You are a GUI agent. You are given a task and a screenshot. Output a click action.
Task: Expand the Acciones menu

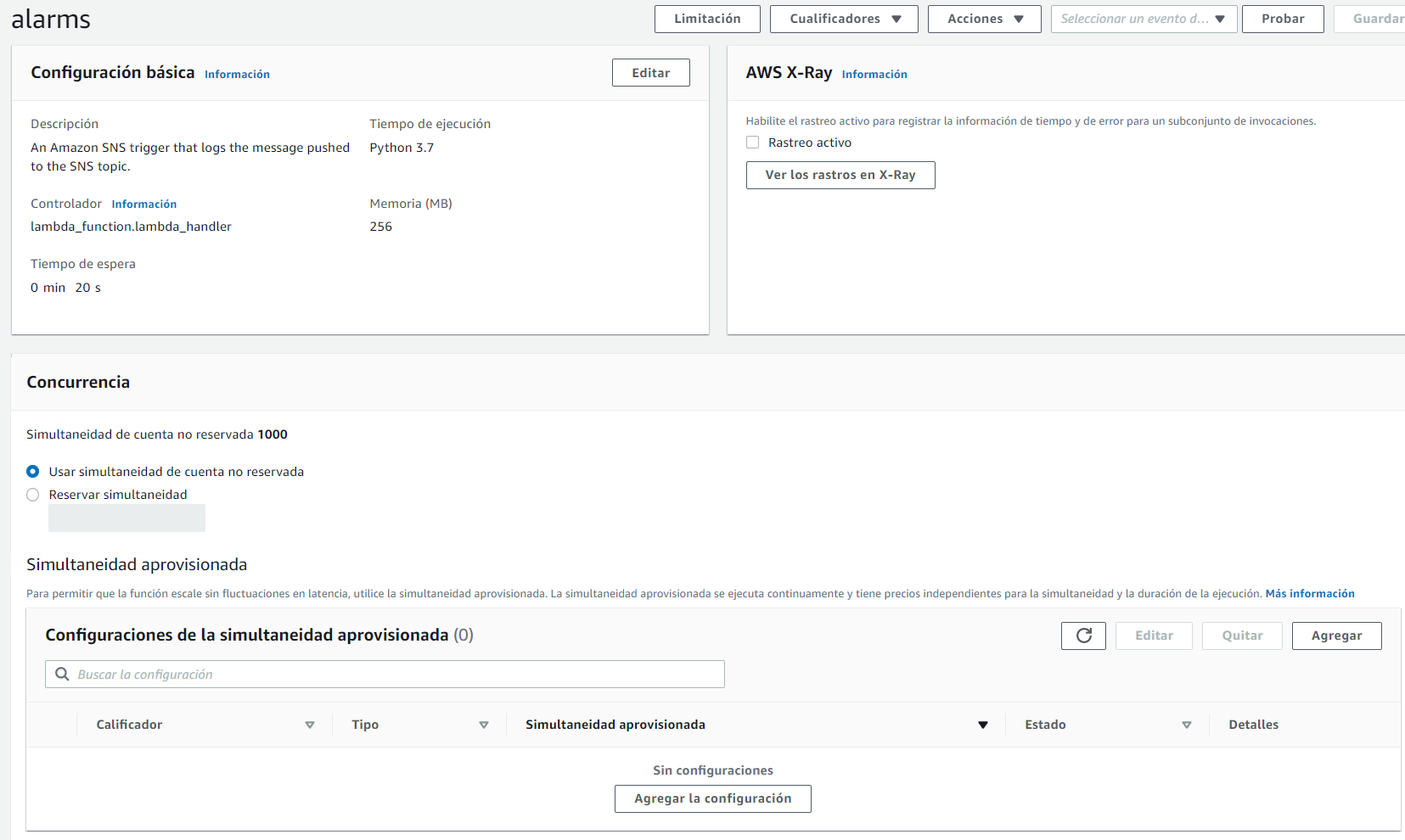984,18
